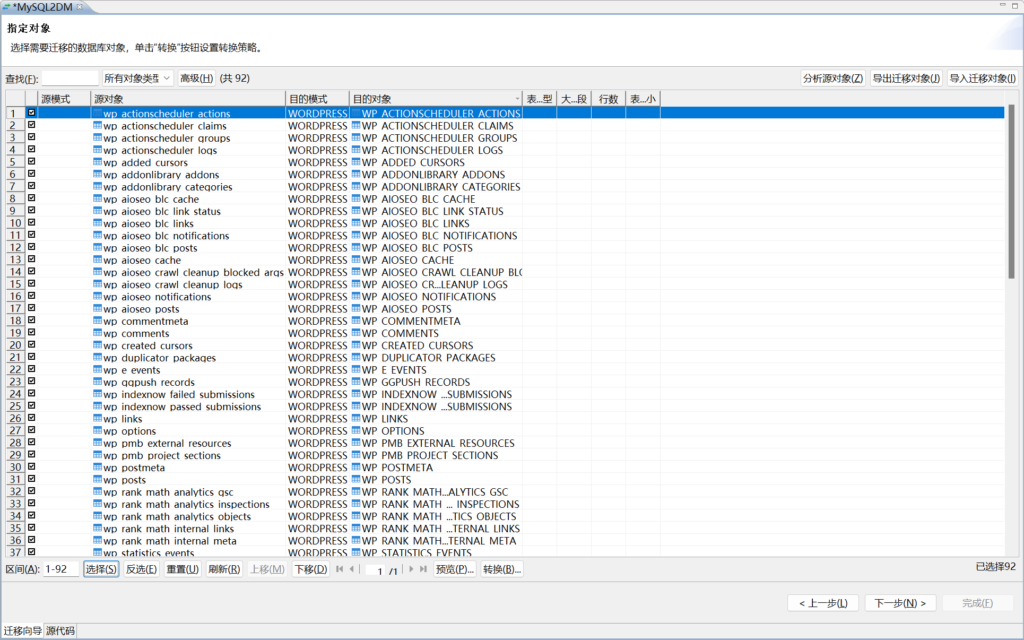Click the table icon beside WP POSTMETA target object

(356, 468)
